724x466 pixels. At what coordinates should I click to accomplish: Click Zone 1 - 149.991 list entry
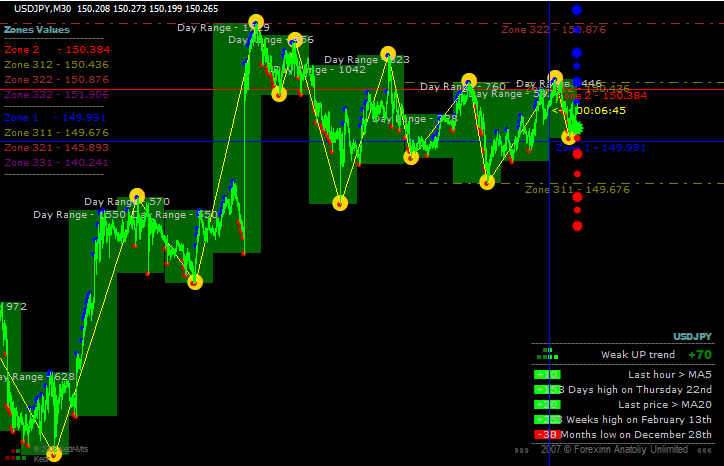click(56, 117)
